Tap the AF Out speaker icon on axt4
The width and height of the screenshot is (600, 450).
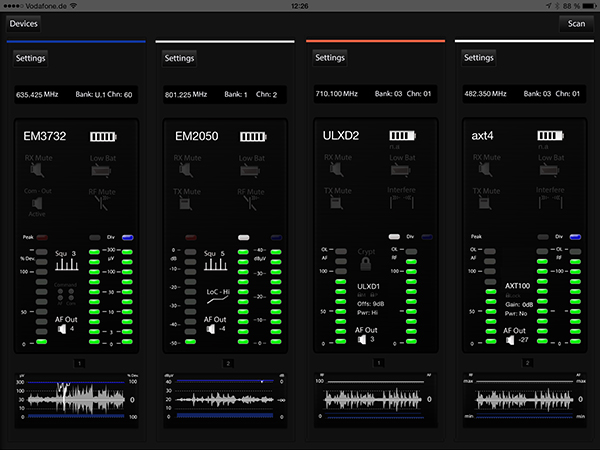click(x=508, y=342)
